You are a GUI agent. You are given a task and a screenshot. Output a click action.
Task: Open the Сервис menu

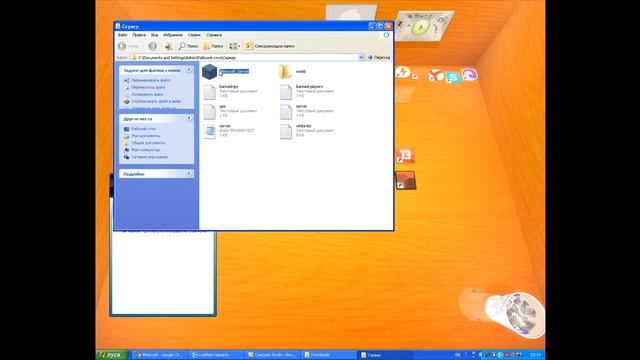194,35
